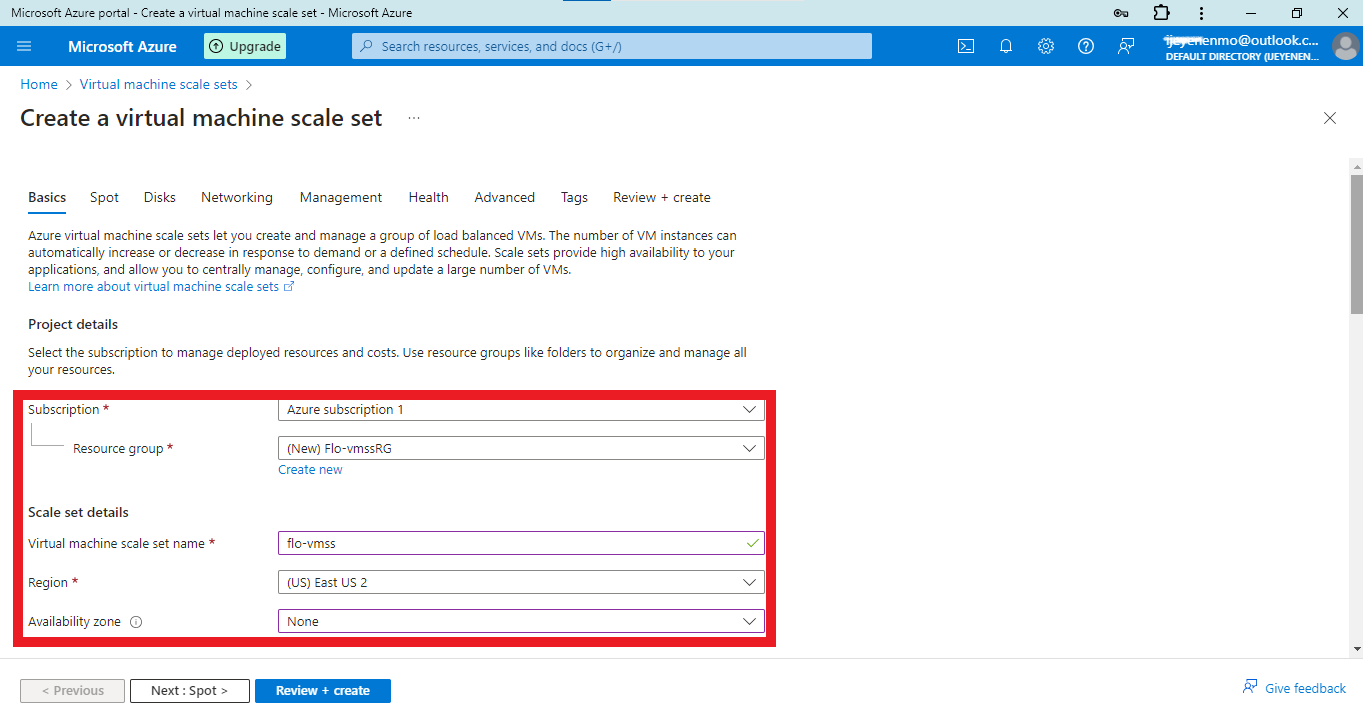The width and height of the screenshot is (1363, 728).
Task: Click Create new resource group link
Action: click(310, 470)
